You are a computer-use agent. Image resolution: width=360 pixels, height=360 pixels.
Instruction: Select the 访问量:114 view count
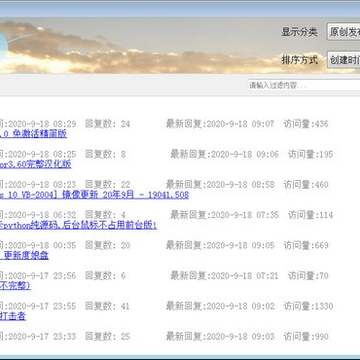click(x=311, y=215)
